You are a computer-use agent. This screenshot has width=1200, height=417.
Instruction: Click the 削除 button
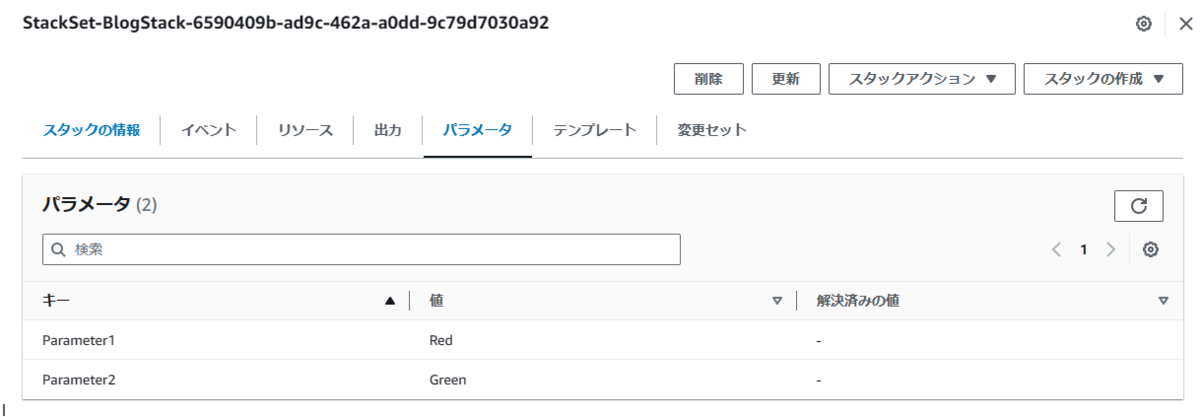tap(709, 79)
